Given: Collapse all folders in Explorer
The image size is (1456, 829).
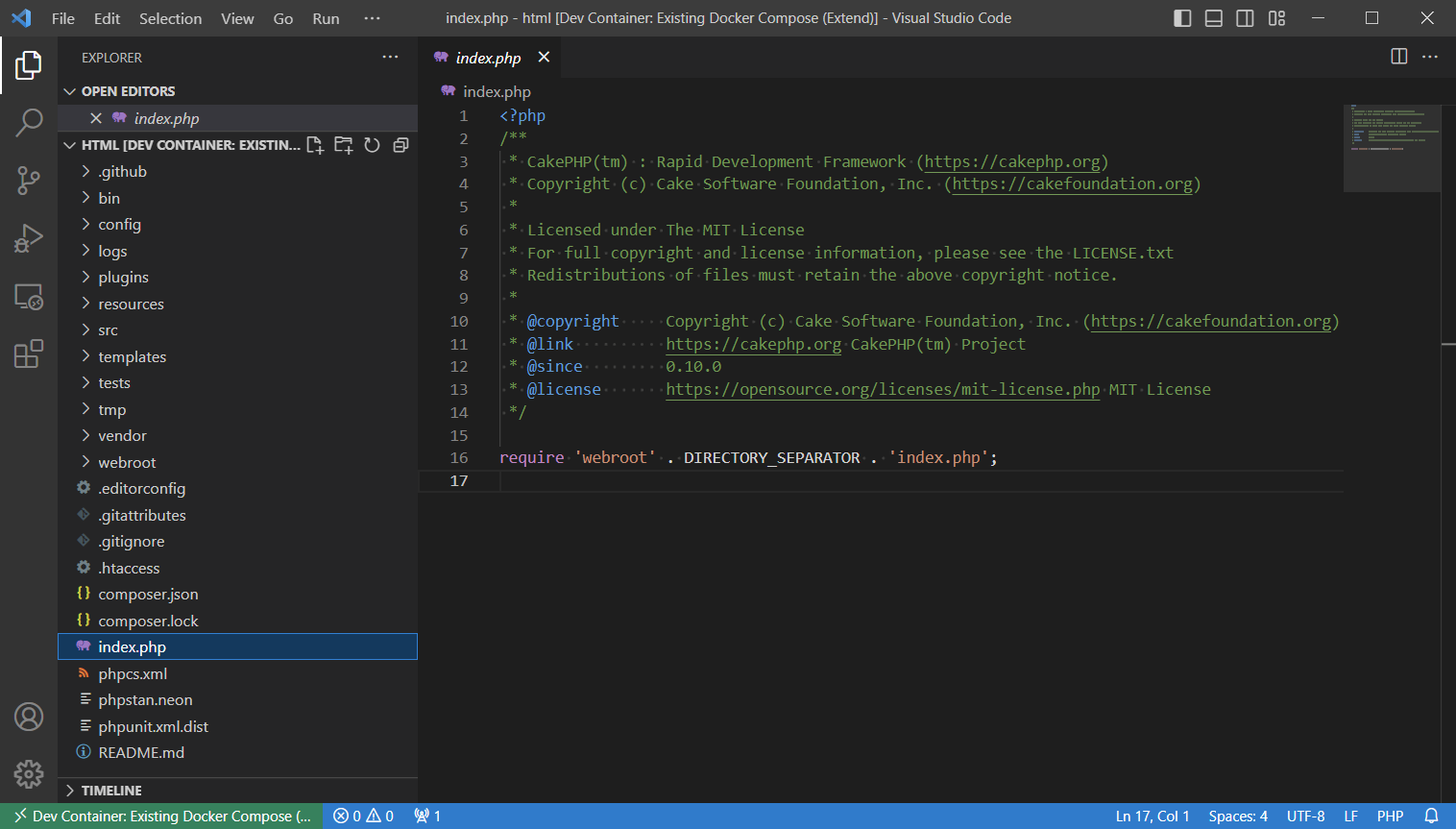Looking at the screenshot, I should tap(400, 144).
